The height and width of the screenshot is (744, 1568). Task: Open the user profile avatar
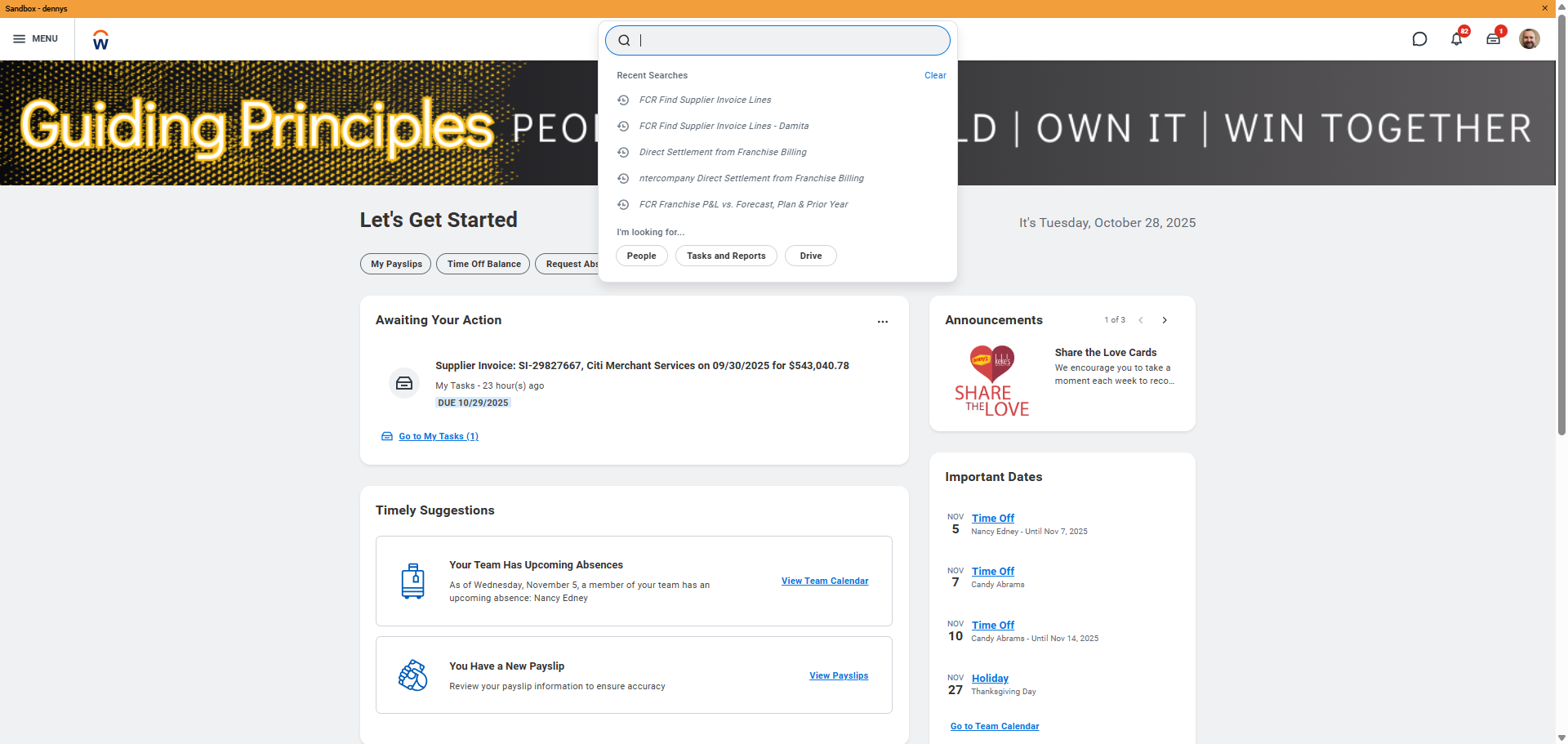(x=1529, y=39)
